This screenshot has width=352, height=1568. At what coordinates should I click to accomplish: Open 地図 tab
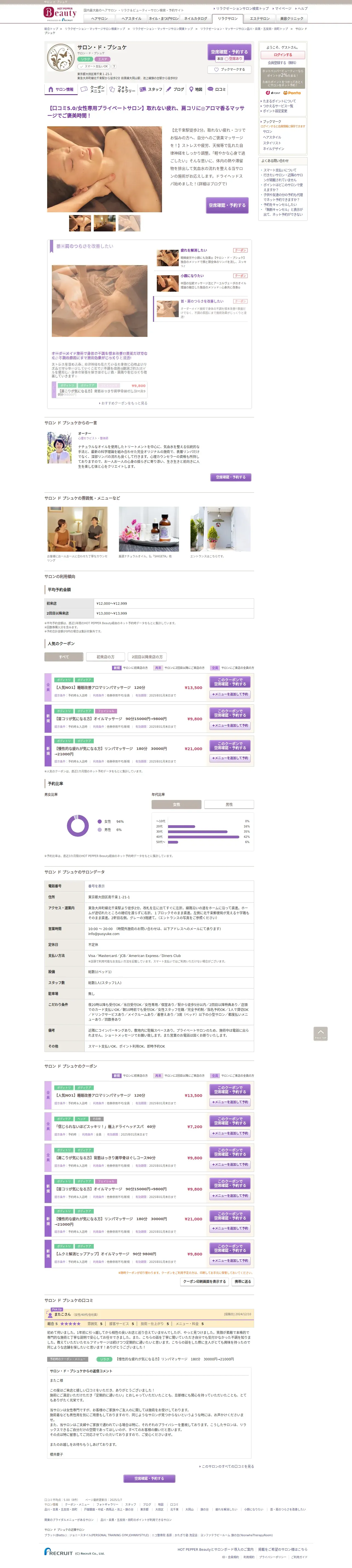tap(196, 90)
